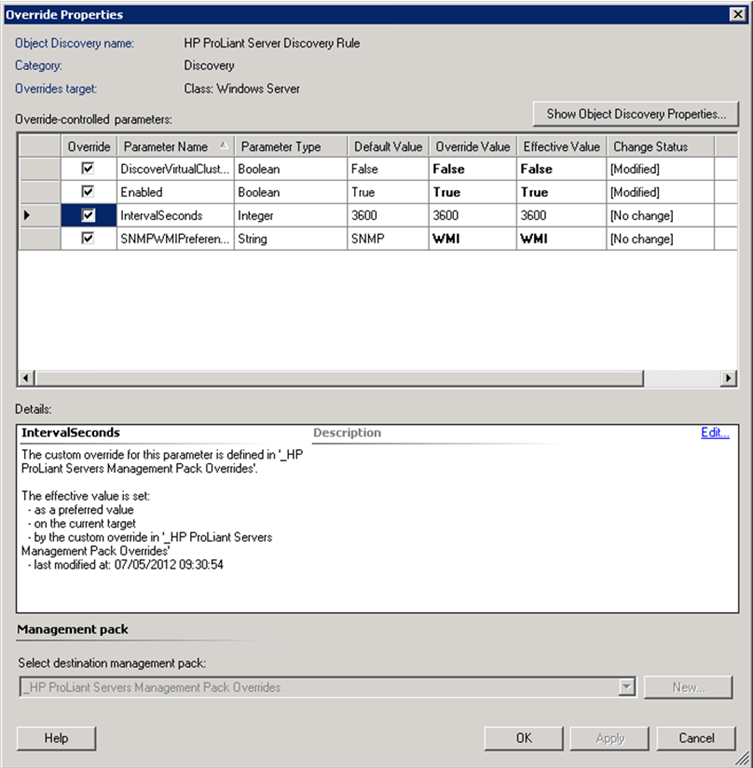The width and height of the screenshot is (753, 768).
Task: Toggle the IntervalSeconds override checkbox
Action: coord(88,215)
